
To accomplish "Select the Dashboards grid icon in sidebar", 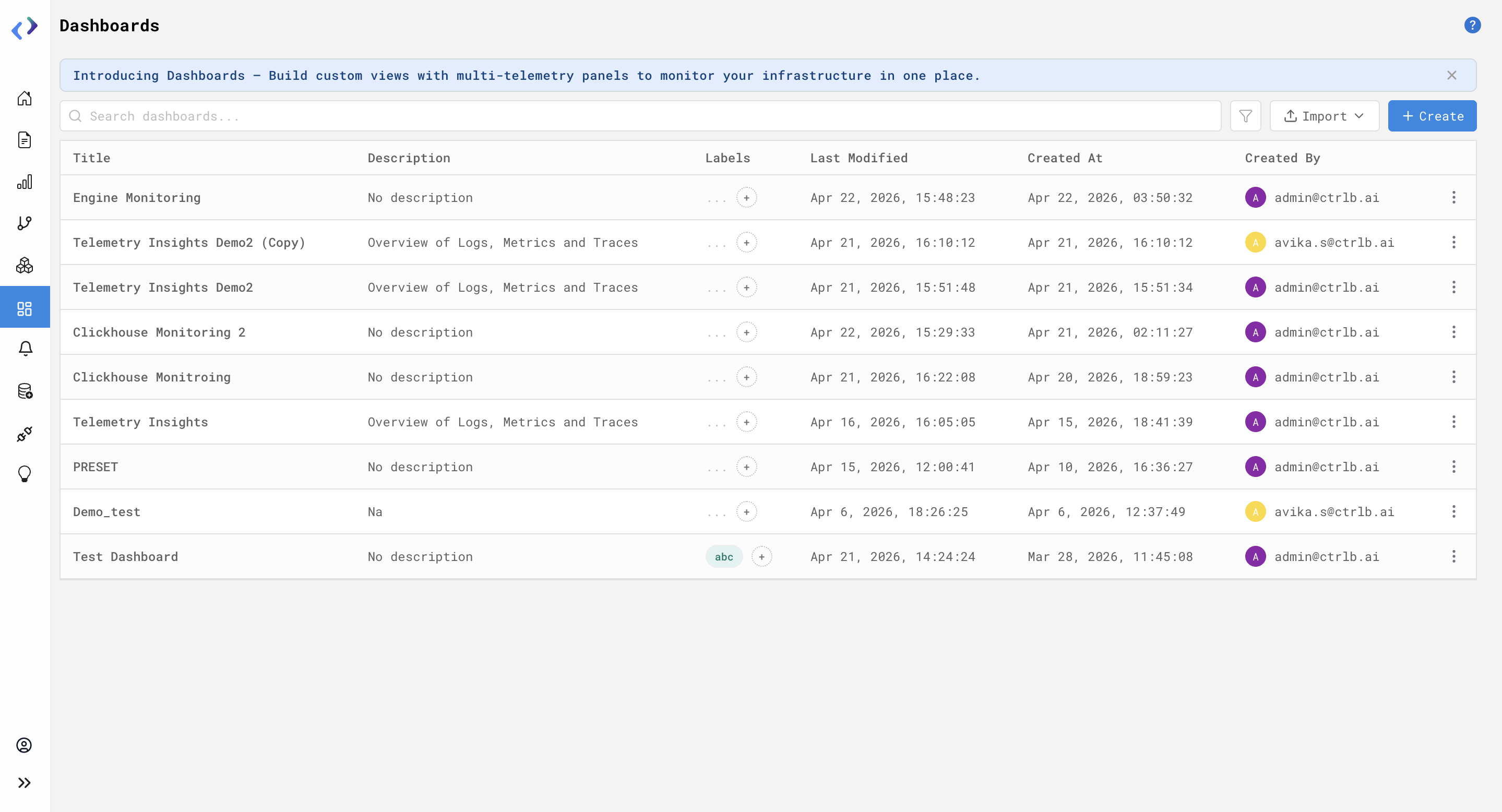I will click(x=25, y=308).
